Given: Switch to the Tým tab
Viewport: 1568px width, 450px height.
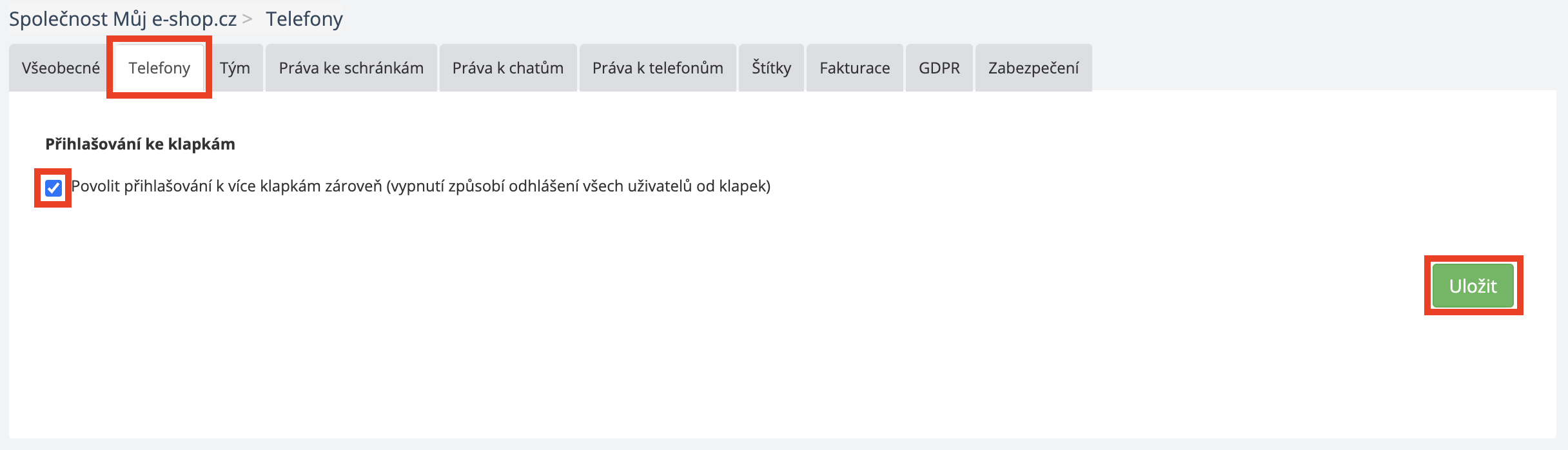Looking at the screenshot, I should 235,68.
